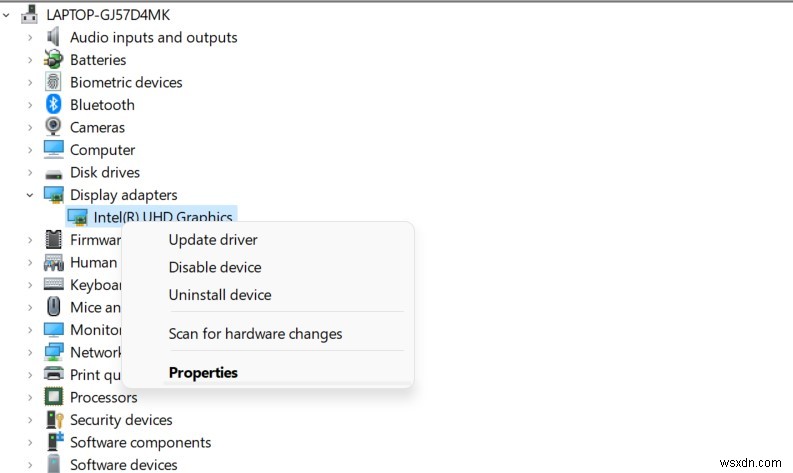This screenshot has width=793, height=473.
Task: Select the Software devices tree entry
Action: 123,465
